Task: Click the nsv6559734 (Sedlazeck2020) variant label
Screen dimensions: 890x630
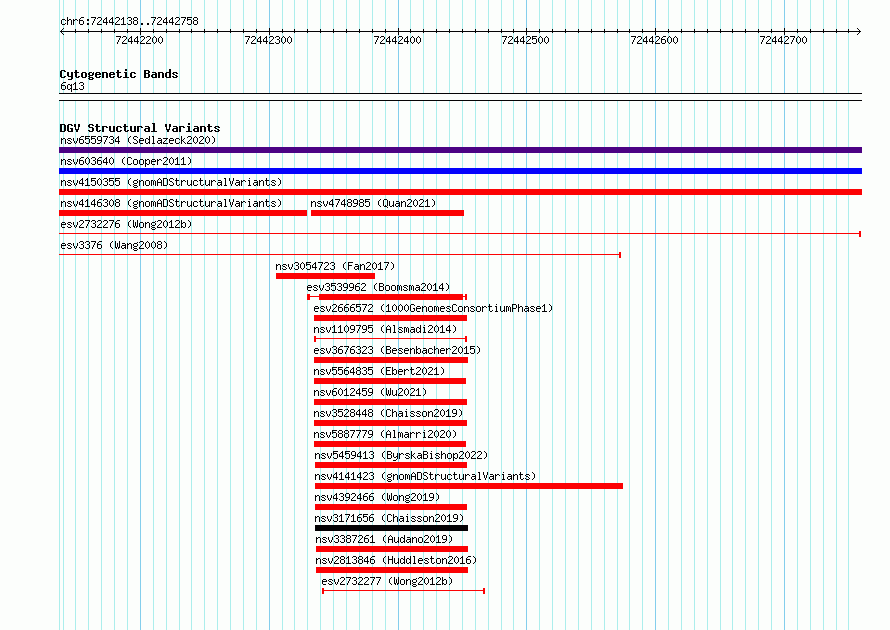Action: pyautogui.click(x=138, y=140)
